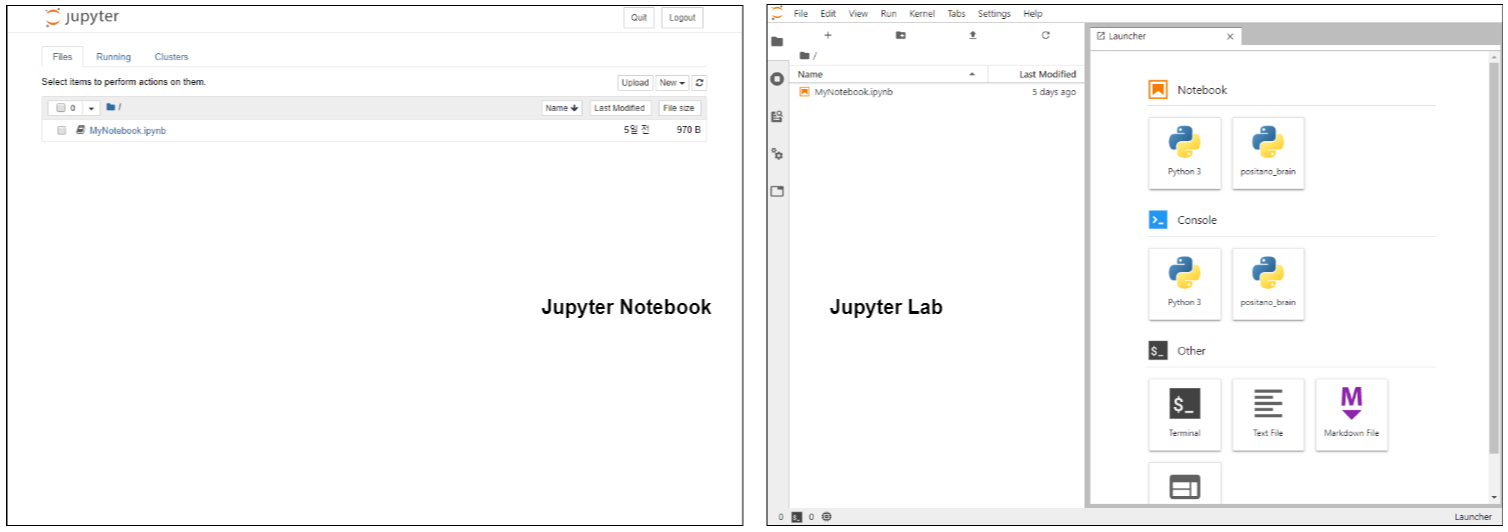
Task: Click the Upload button in Jupyter Notebook
Action: coord(634,83)
